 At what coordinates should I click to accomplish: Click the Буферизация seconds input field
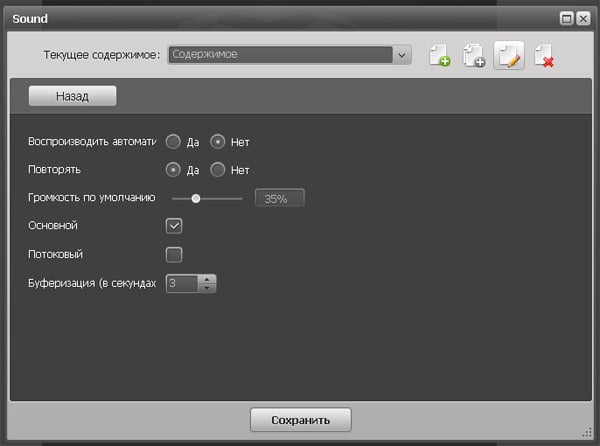click(182, 284)
